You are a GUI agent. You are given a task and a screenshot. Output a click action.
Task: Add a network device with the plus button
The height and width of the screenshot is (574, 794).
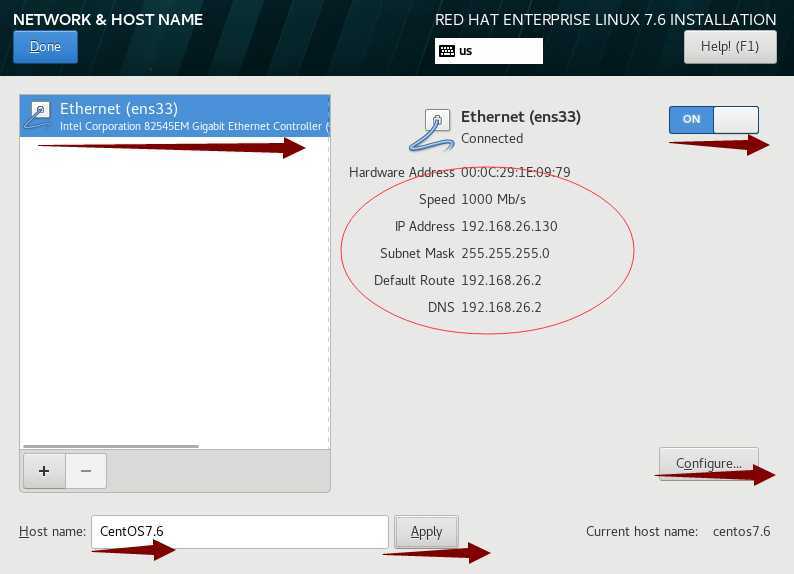pyautogui.click(x=44, y=471)
